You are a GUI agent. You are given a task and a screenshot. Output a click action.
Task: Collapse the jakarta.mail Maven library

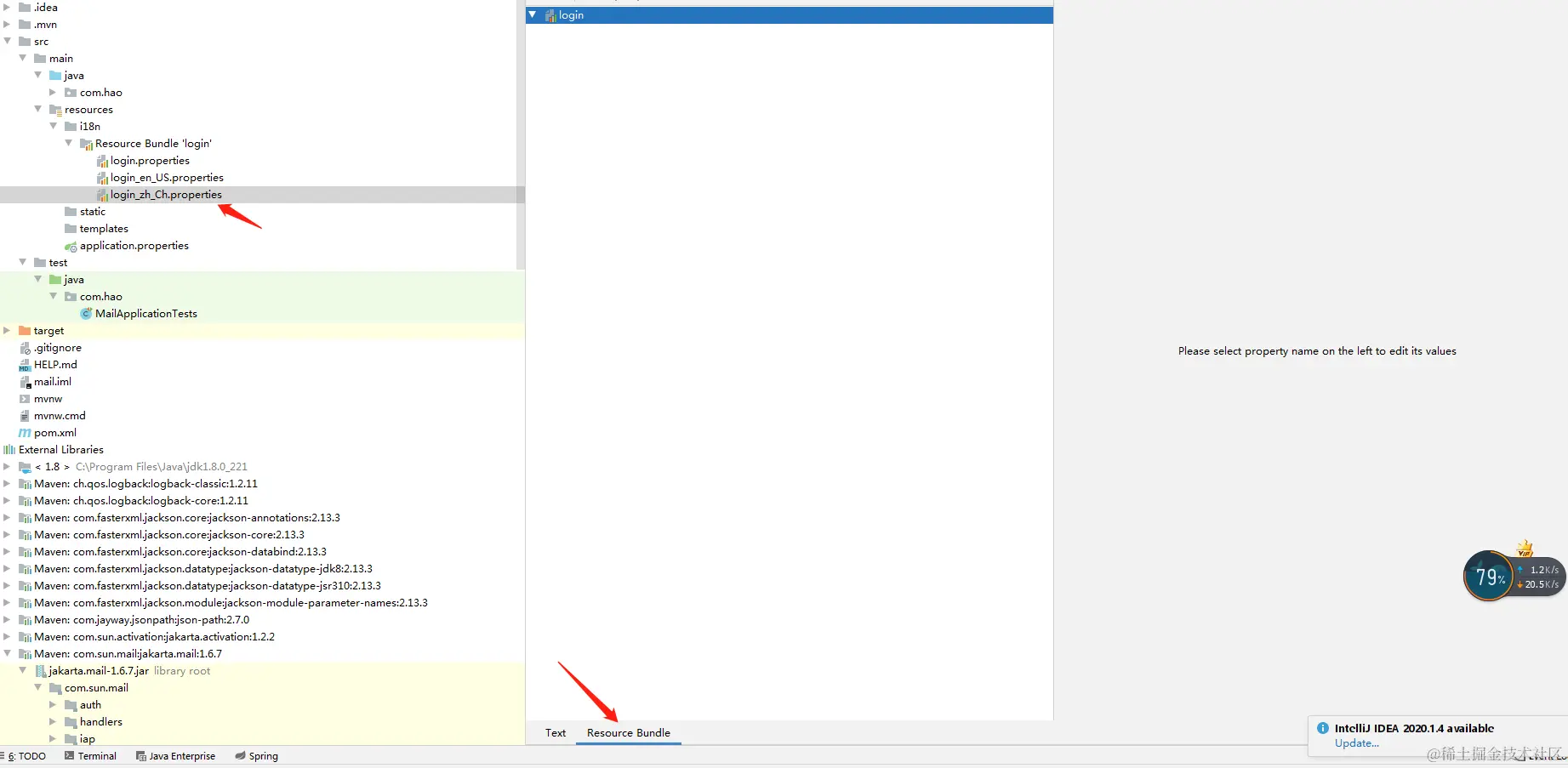(x=8, y=653)
